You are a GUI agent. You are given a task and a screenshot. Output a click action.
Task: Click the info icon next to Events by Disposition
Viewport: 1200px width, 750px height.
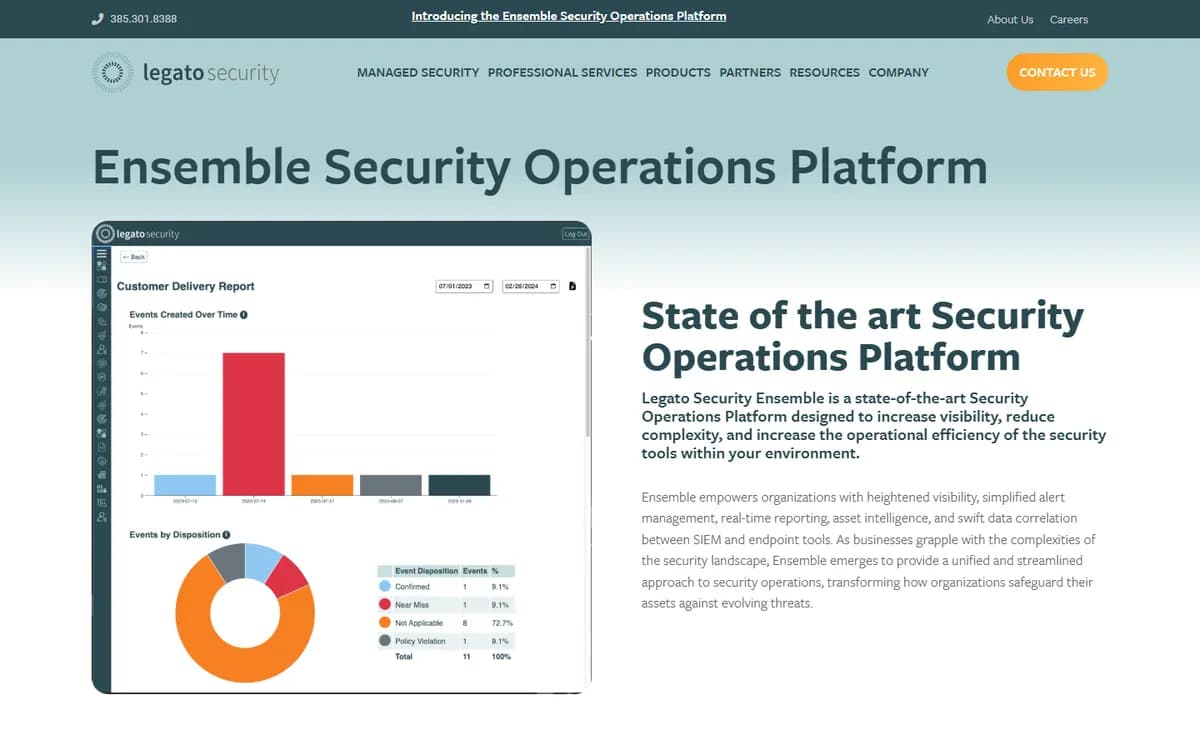(226, 535)
